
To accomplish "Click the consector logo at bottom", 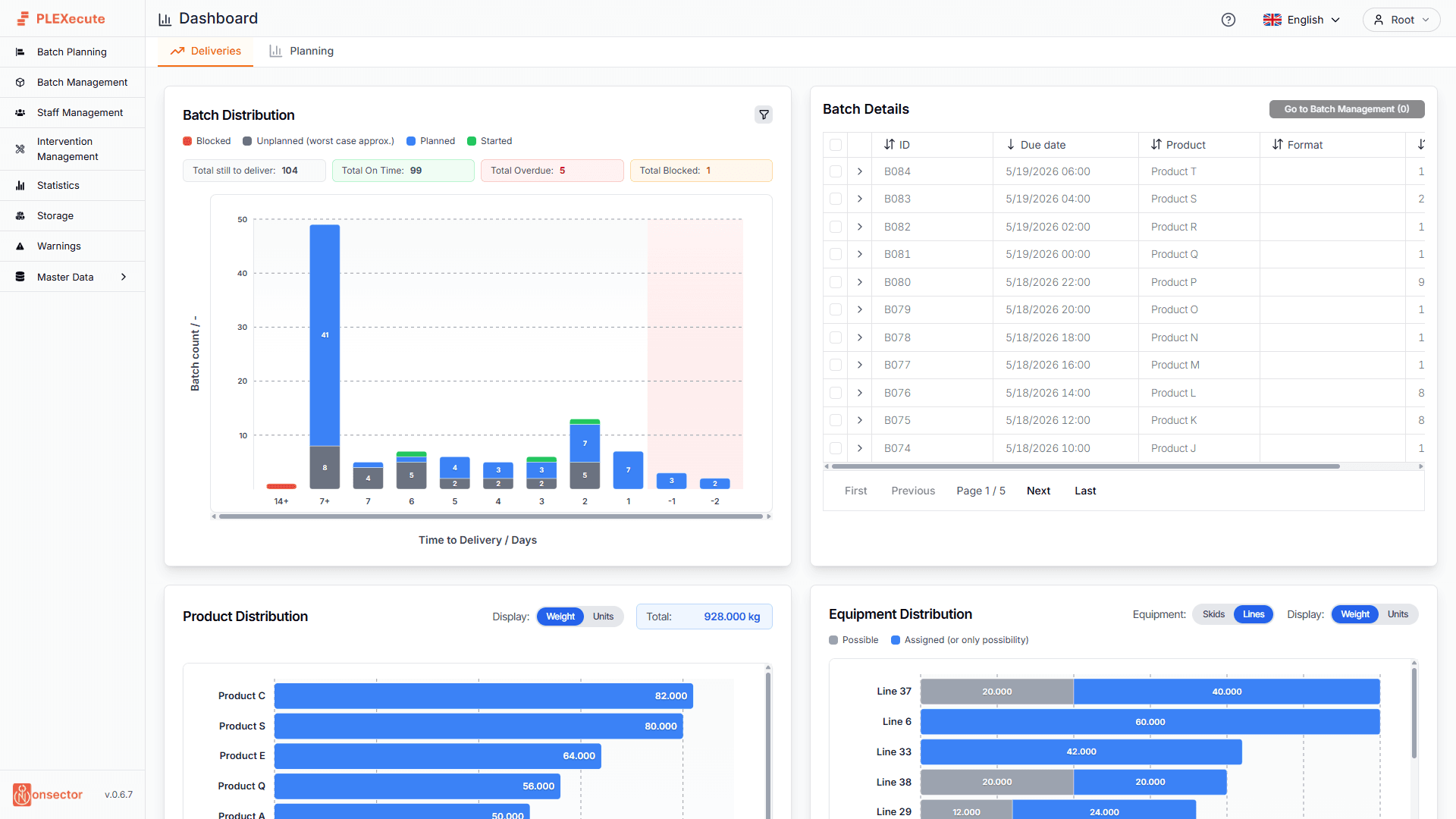I will (48, 794).
